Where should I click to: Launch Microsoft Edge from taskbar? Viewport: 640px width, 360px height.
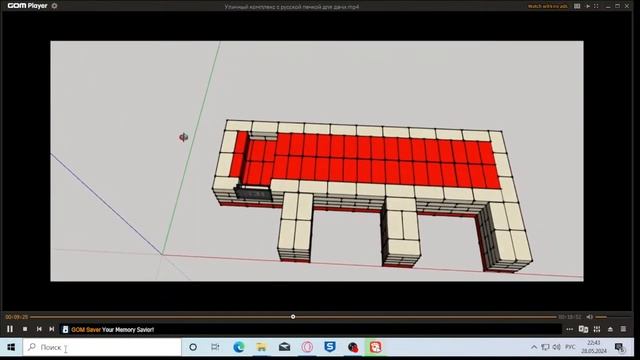238,347
